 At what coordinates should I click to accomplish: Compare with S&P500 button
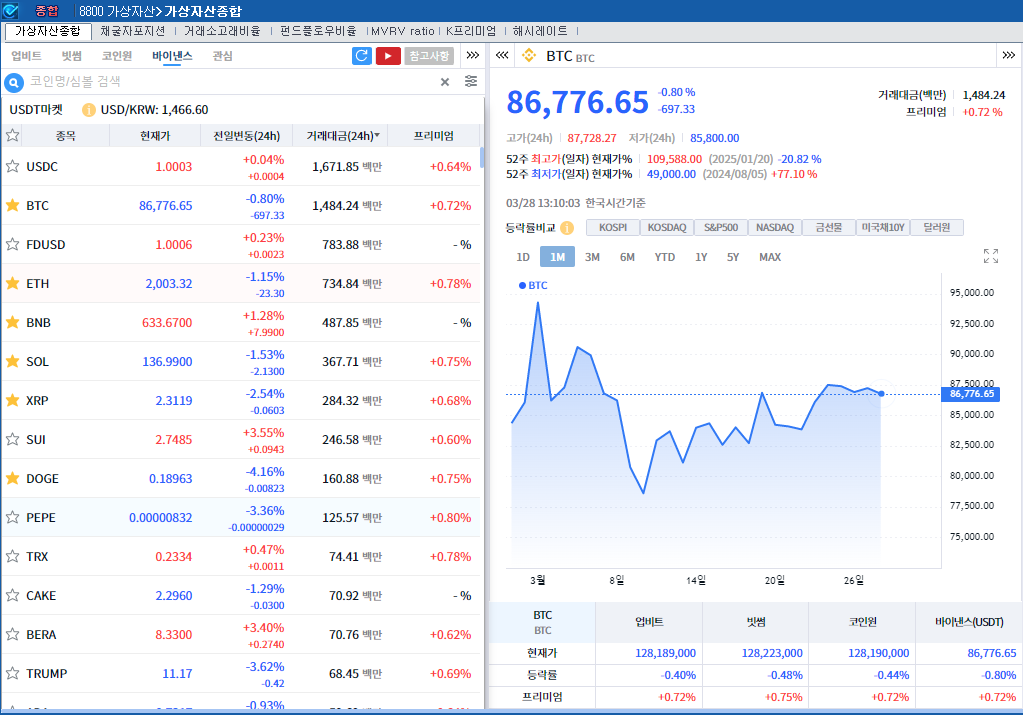[721, 228]
